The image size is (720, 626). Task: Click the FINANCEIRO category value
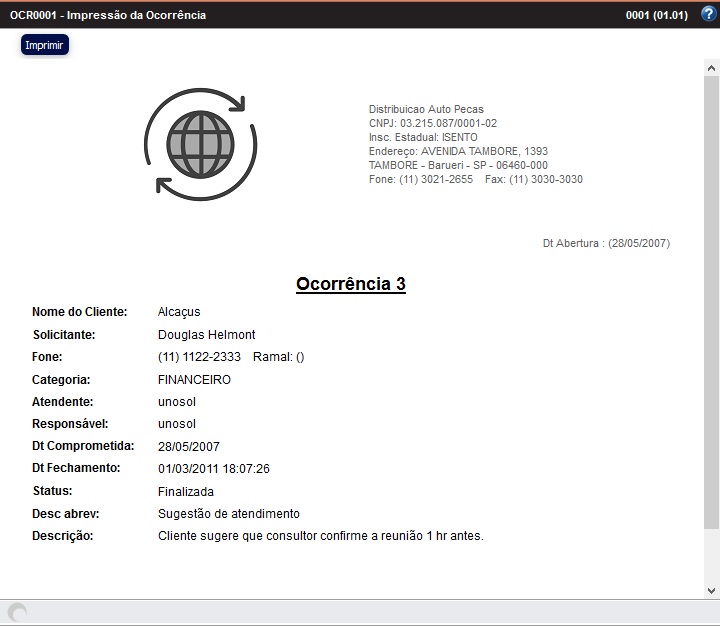[194, 380]
